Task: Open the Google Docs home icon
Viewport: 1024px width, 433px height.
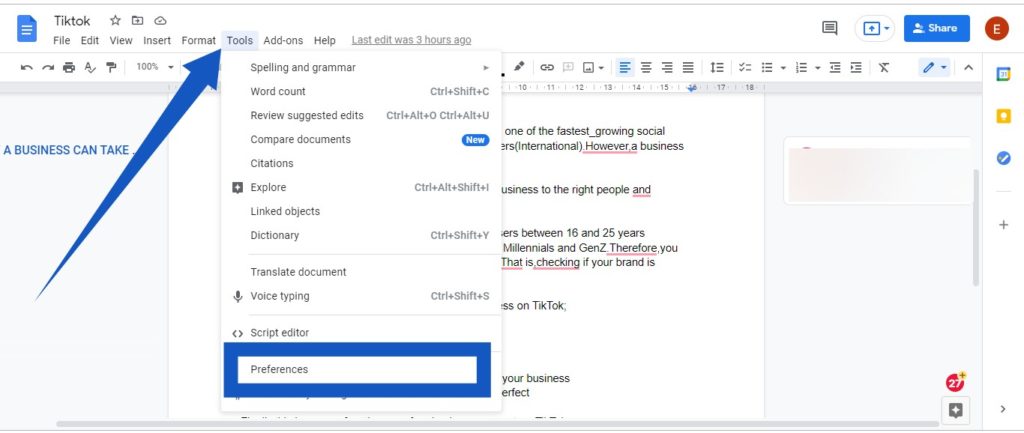Action: [27, 29]
